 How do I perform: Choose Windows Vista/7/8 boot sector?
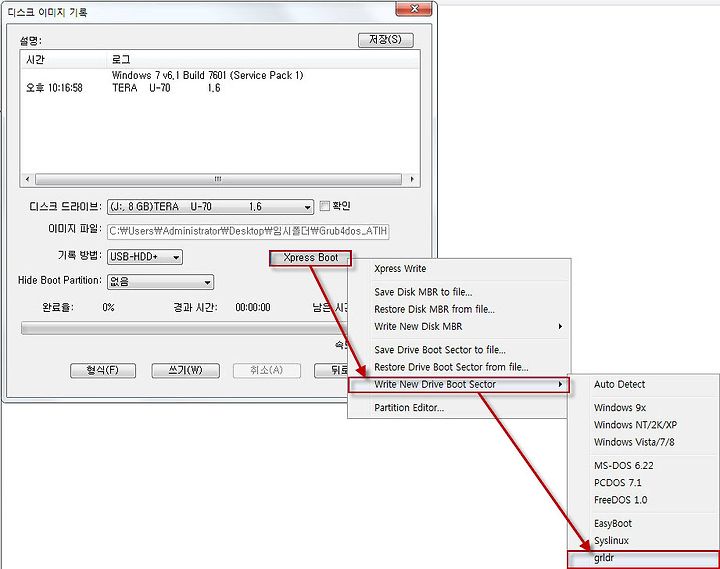(x=644, y=442)
